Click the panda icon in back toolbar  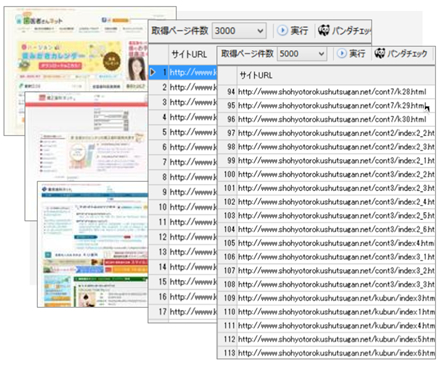[x=323, y=31]
